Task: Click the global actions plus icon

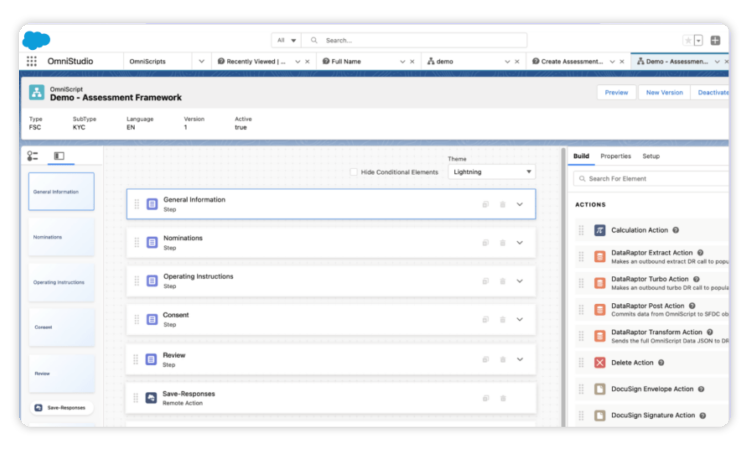Action: click(716, 41)
